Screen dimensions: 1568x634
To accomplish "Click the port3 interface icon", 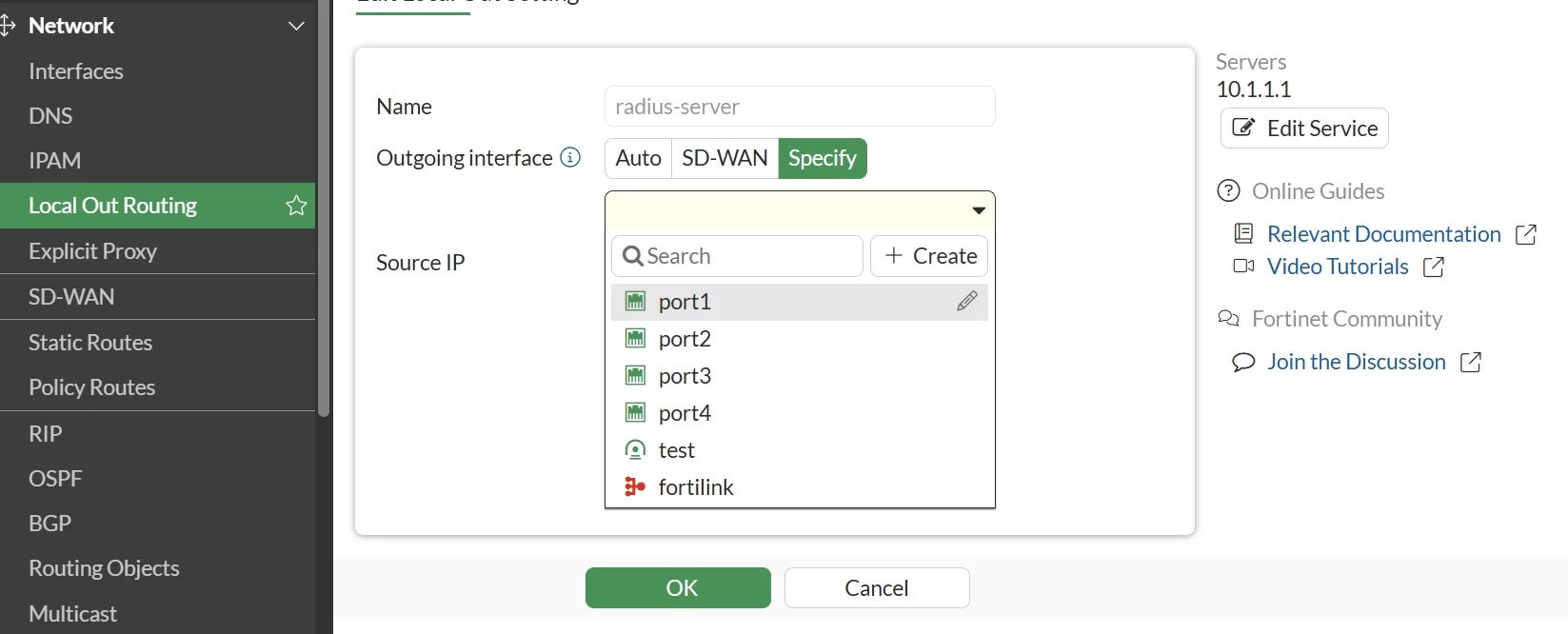I will pos(635,375).
